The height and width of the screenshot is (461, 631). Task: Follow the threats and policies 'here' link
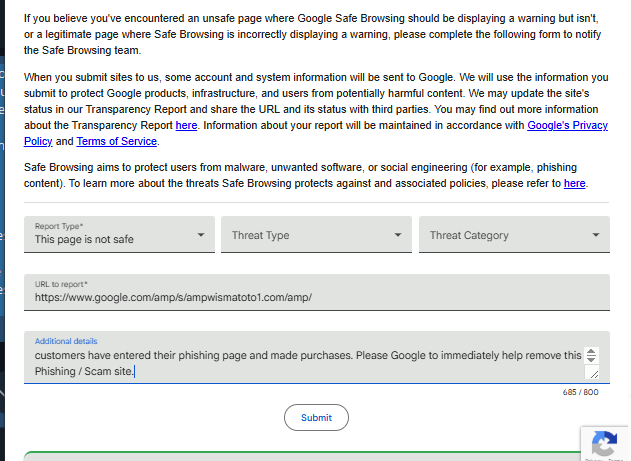click(575, 183)
